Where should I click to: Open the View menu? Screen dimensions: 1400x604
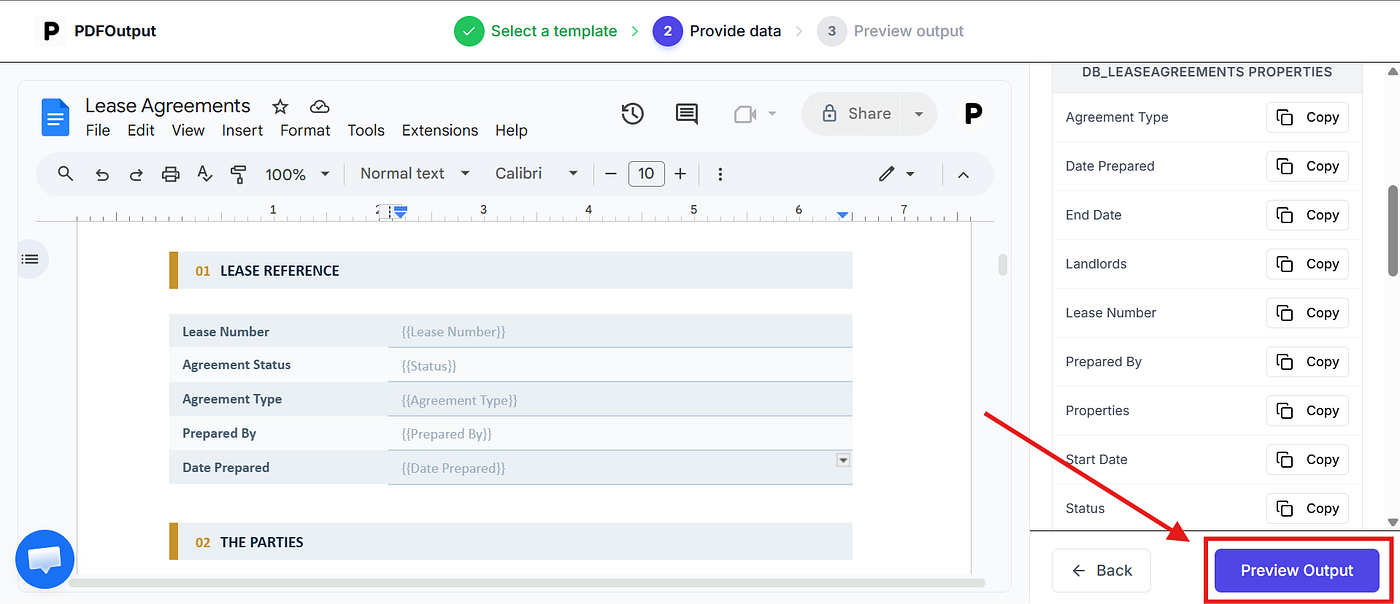click(x=188, y=130)
